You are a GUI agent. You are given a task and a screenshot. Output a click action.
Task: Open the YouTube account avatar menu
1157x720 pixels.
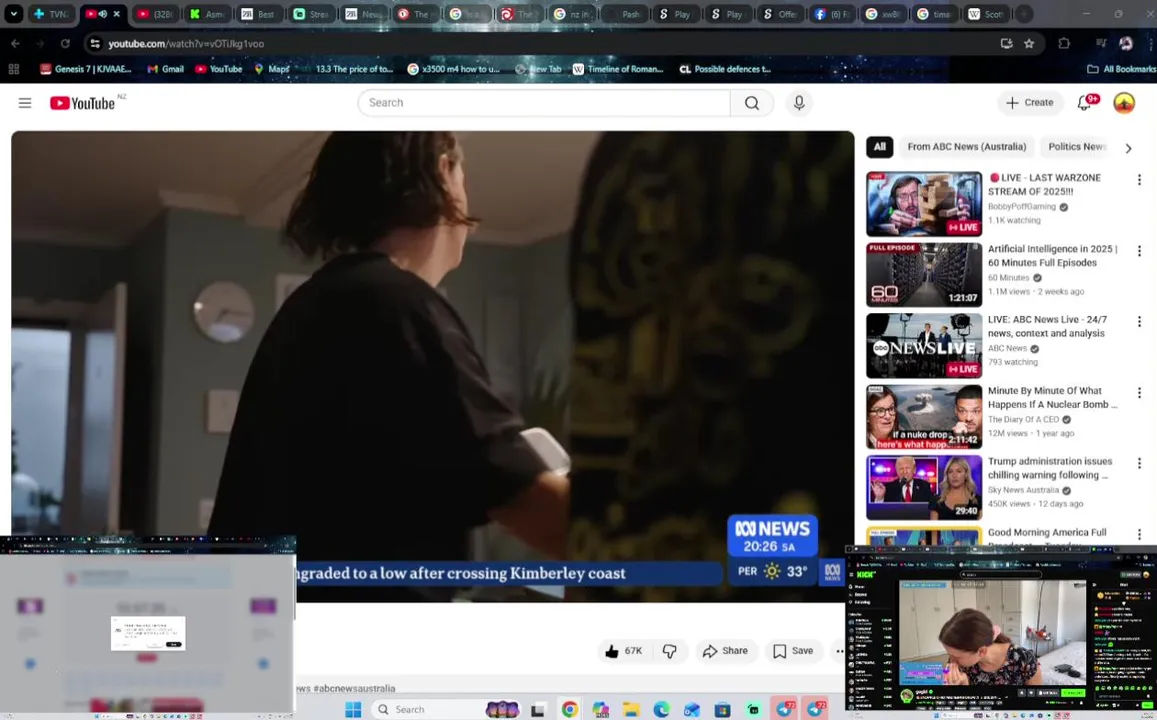[1124, 103]
